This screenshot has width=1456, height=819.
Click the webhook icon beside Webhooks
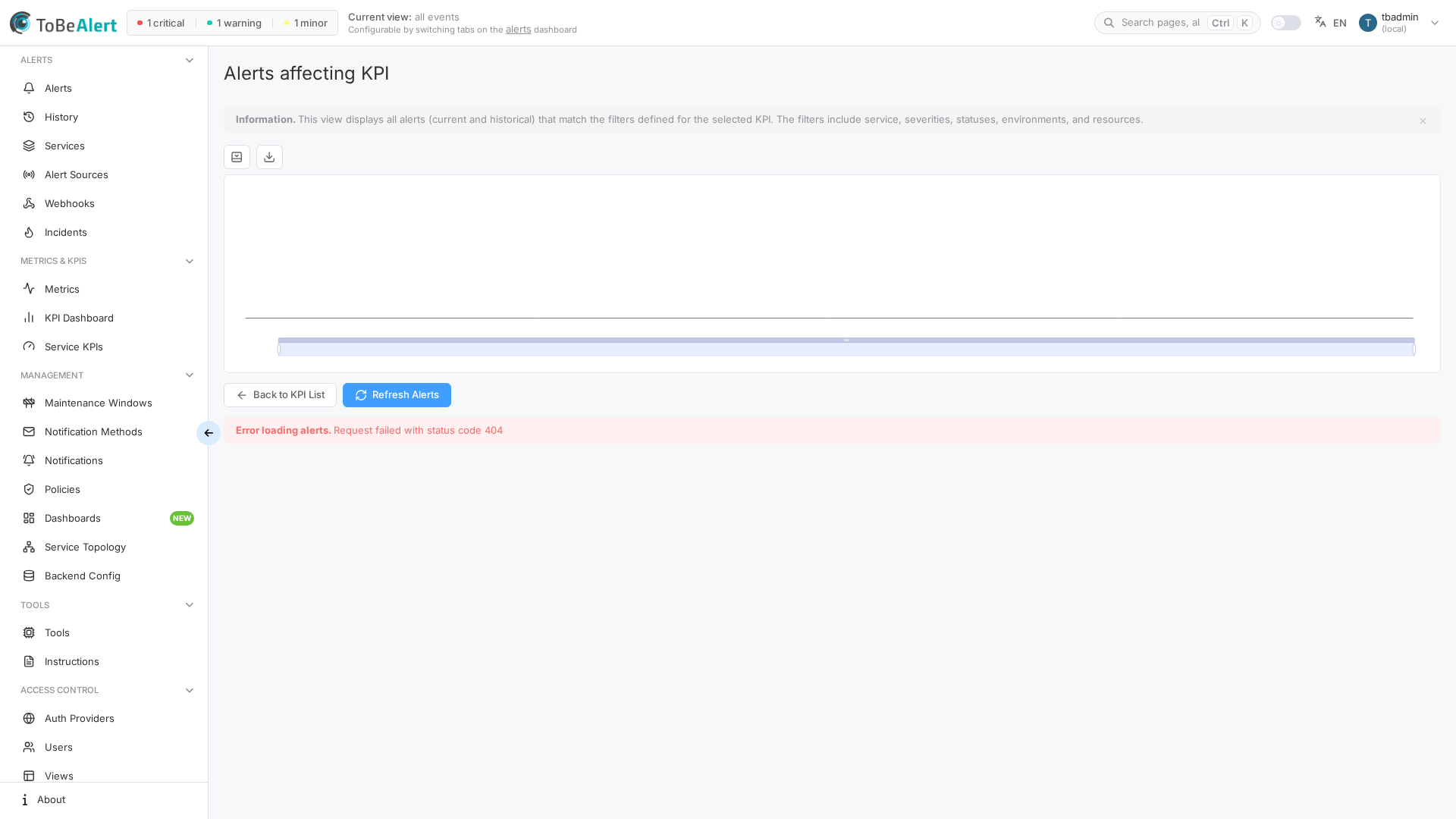pos(29,203)
